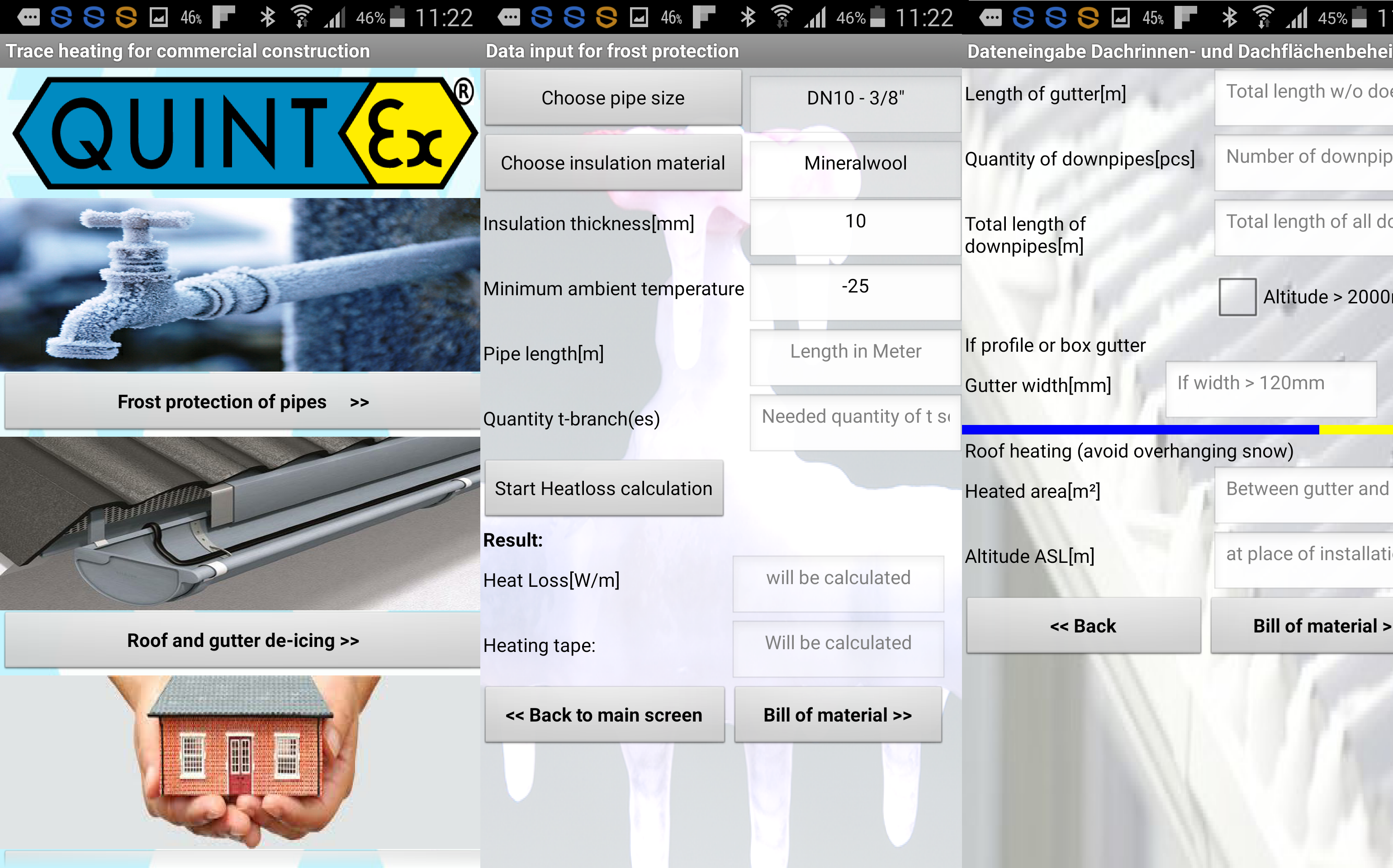The height and width of the screenshot is (868, 1393).
Task: Focus the Heated area input field
Action: [x=1303, y=495]
